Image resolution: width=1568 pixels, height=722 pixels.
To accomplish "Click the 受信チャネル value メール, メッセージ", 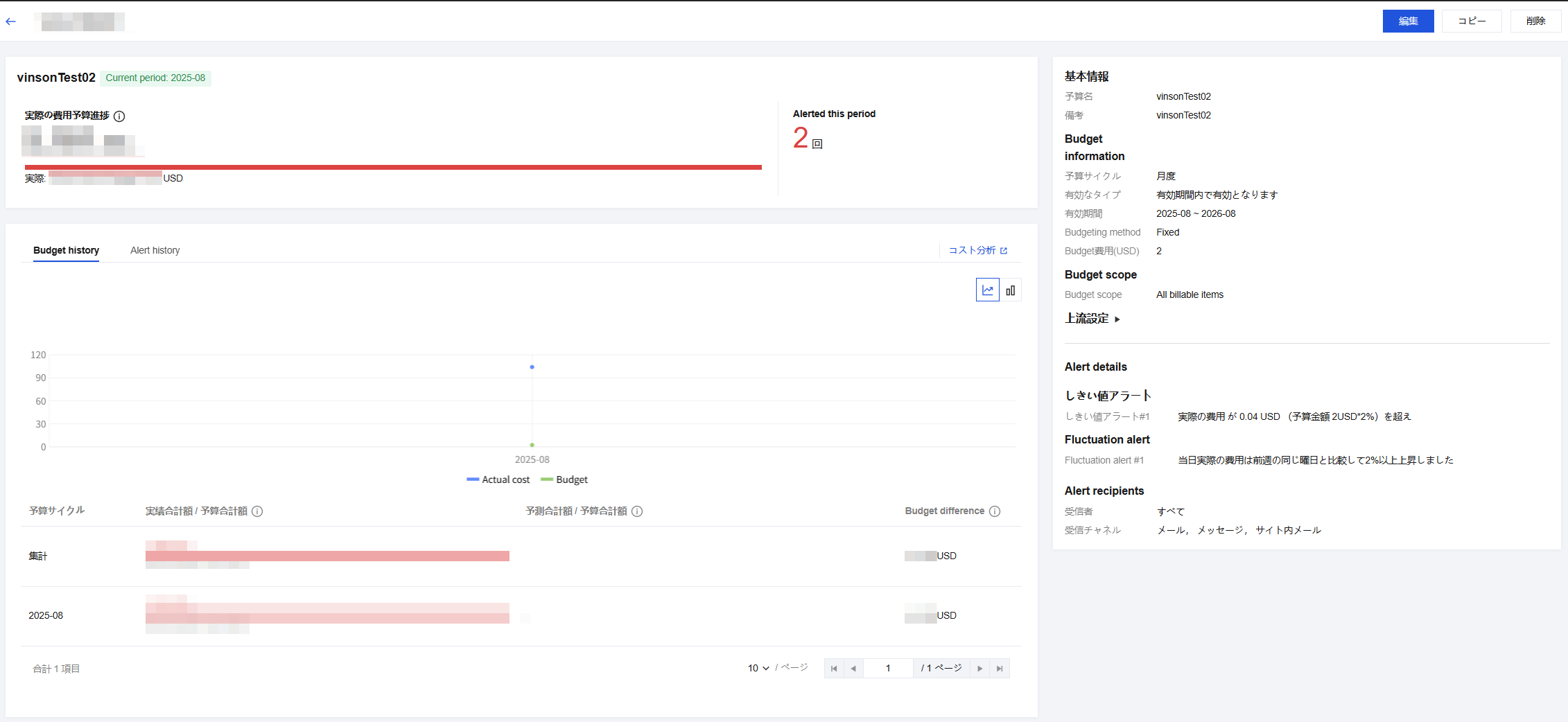I will [x=1239, y=531].
